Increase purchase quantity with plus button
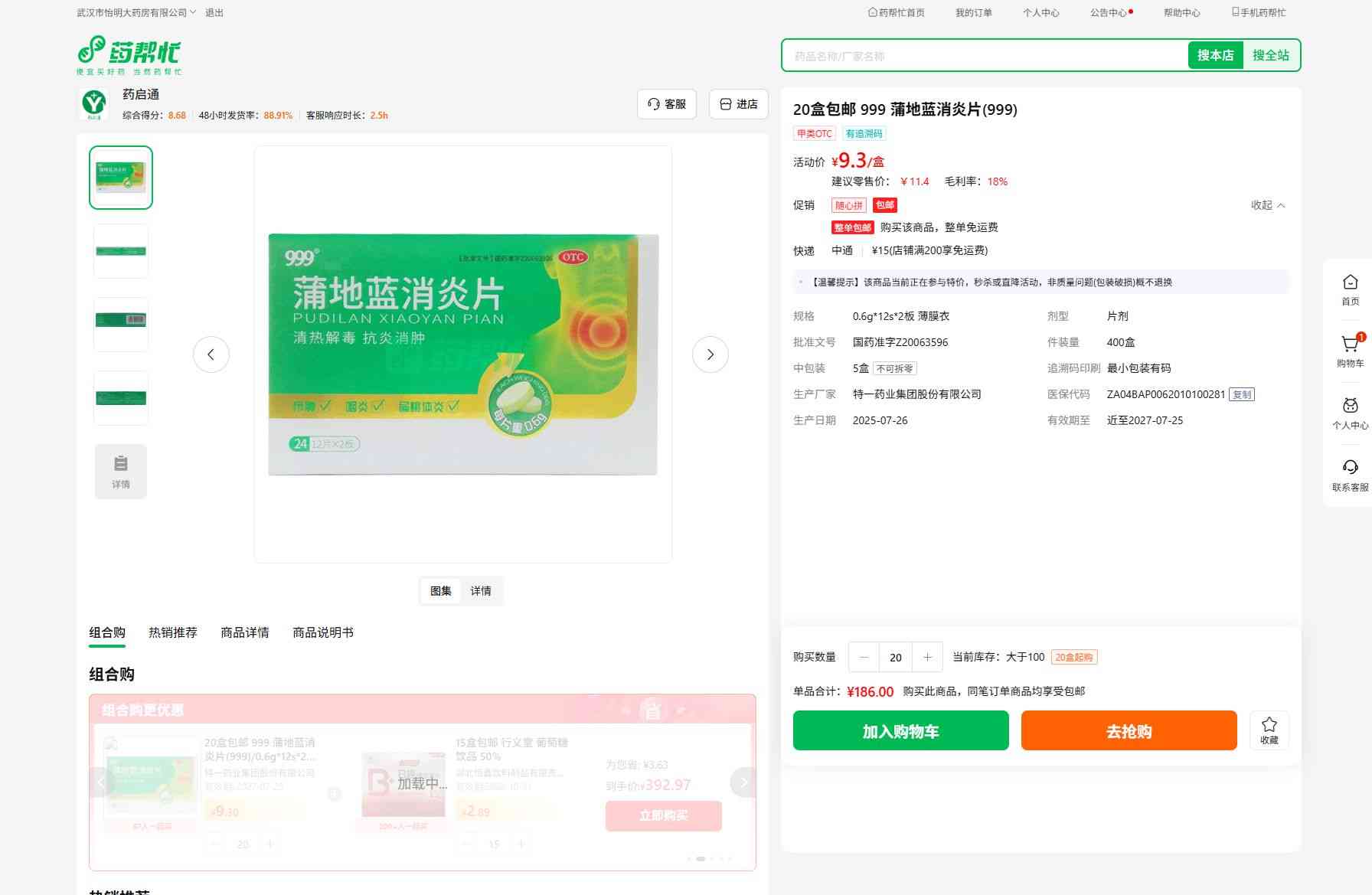This screenshot has width=1372, height=895. point(927,657)
